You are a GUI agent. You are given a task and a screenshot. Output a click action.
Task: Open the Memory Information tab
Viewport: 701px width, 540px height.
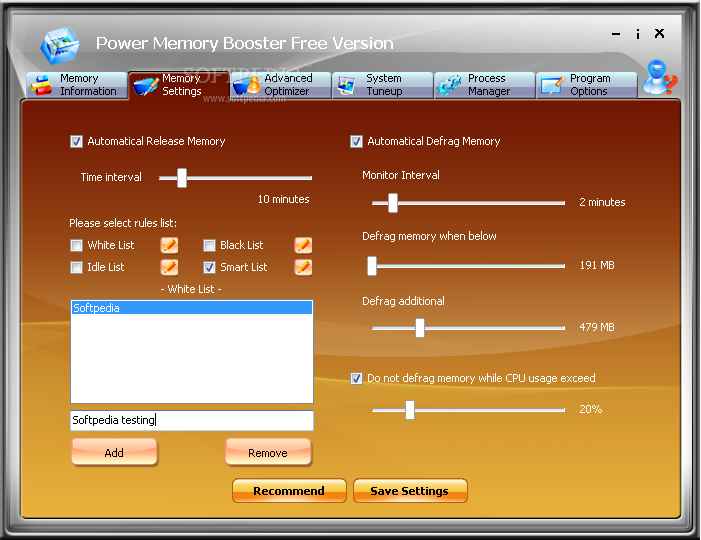point(77,85)
